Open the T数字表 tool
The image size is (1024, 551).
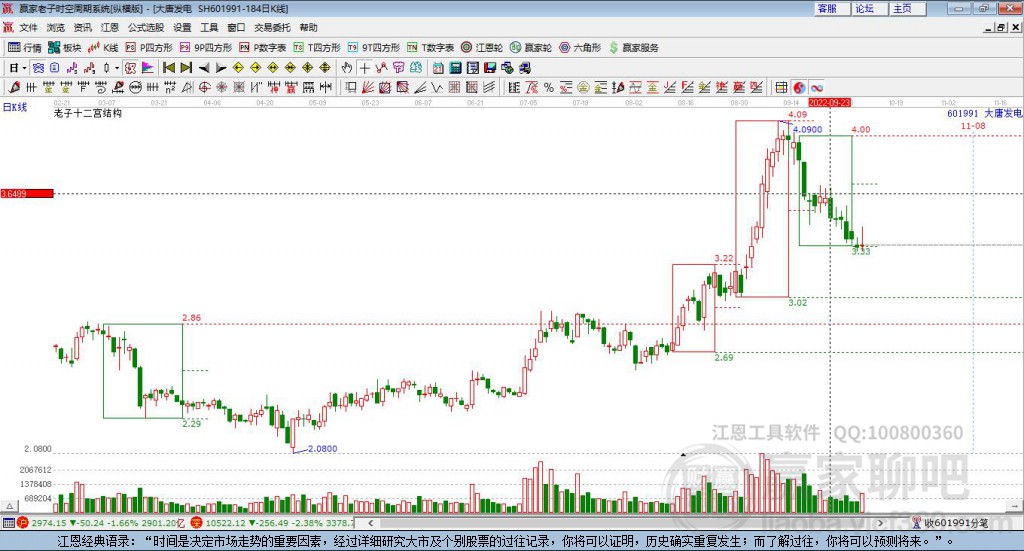[430, 48]
